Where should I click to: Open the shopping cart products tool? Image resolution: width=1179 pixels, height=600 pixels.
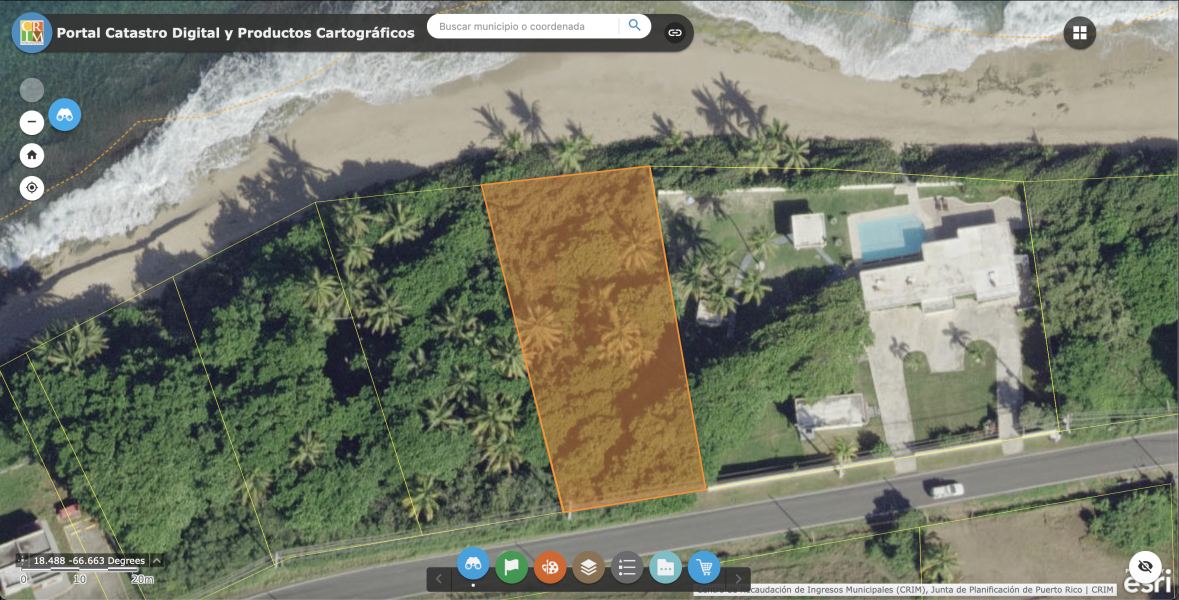click(x=704, y=566)
